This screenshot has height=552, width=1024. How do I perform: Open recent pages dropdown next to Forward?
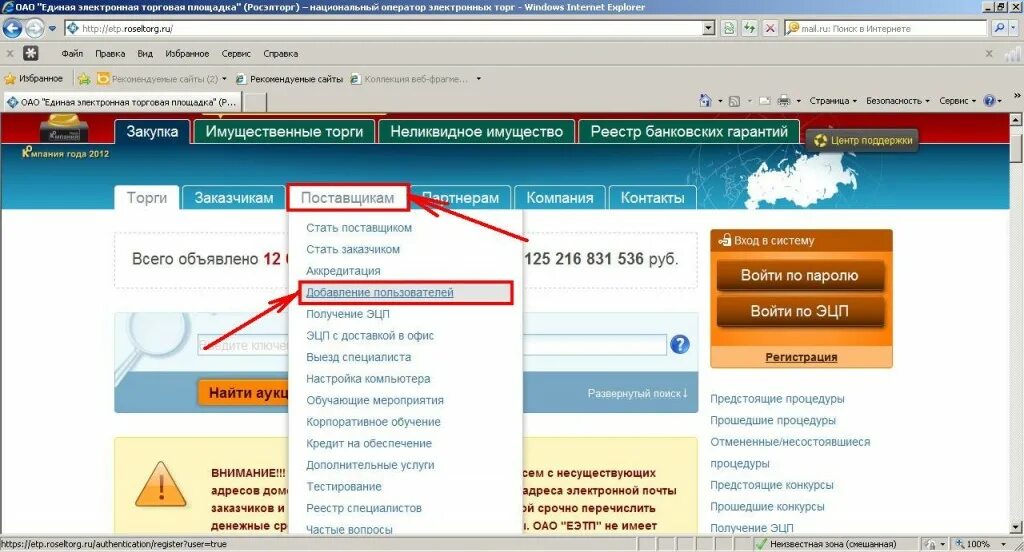(52, 29)
